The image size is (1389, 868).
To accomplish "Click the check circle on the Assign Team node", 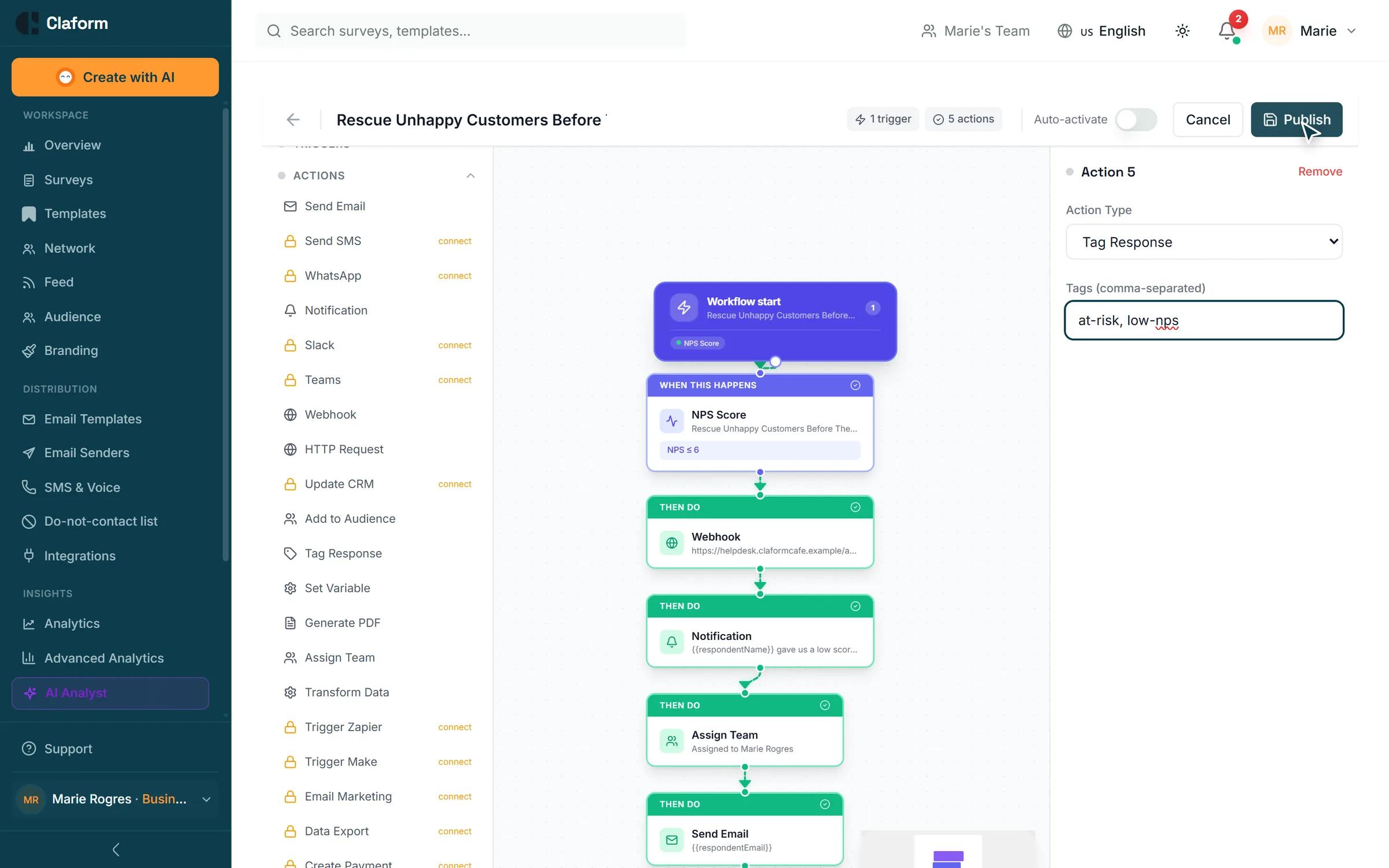I will pos(825,705).
